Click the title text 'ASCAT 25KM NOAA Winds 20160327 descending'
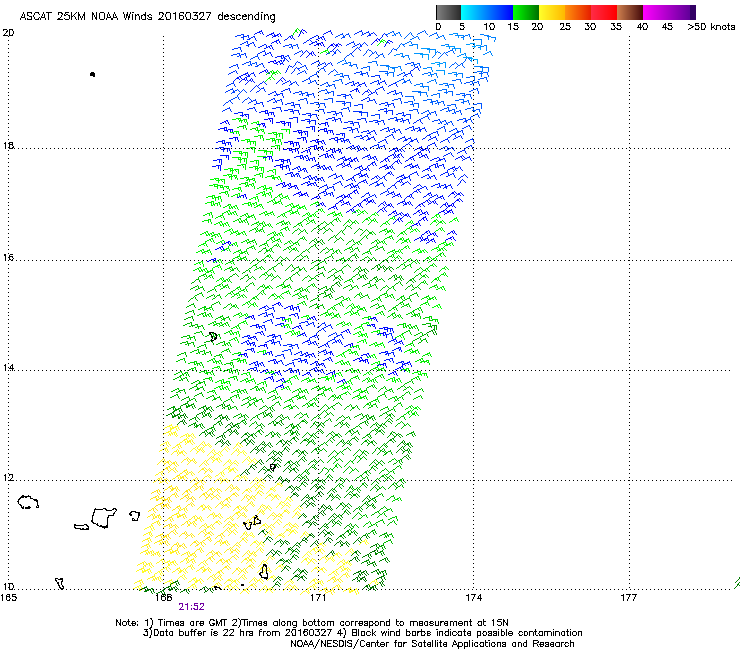The width and height of the screenshot is (740, 650). [147, 16]
